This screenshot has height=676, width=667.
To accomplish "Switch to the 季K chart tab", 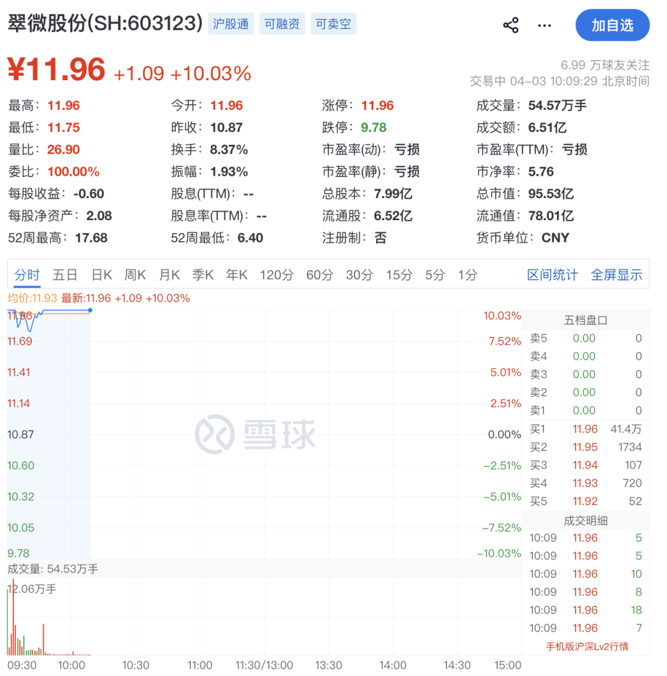I will point(203,275).
